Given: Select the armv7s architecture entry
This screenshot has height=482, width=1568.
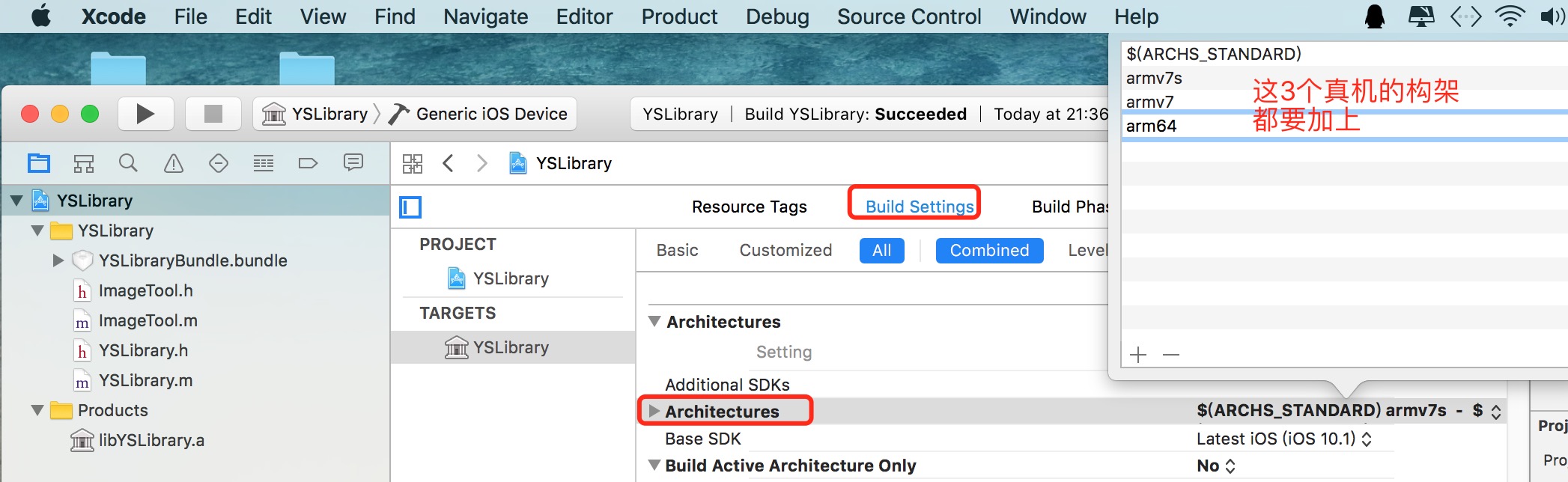Looking at the screenshot, I should pyautogui.click(x=1154, y=78).
